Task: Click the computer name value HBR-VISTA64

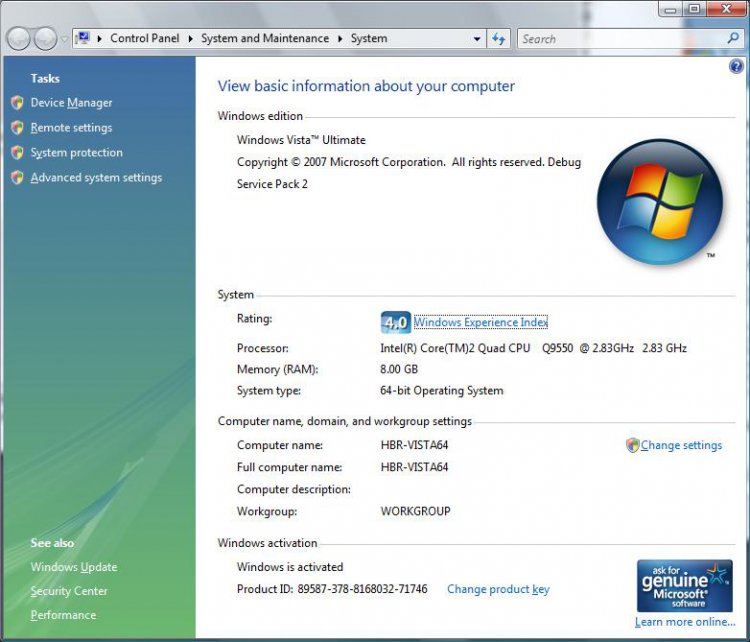Action: (414, 445)
